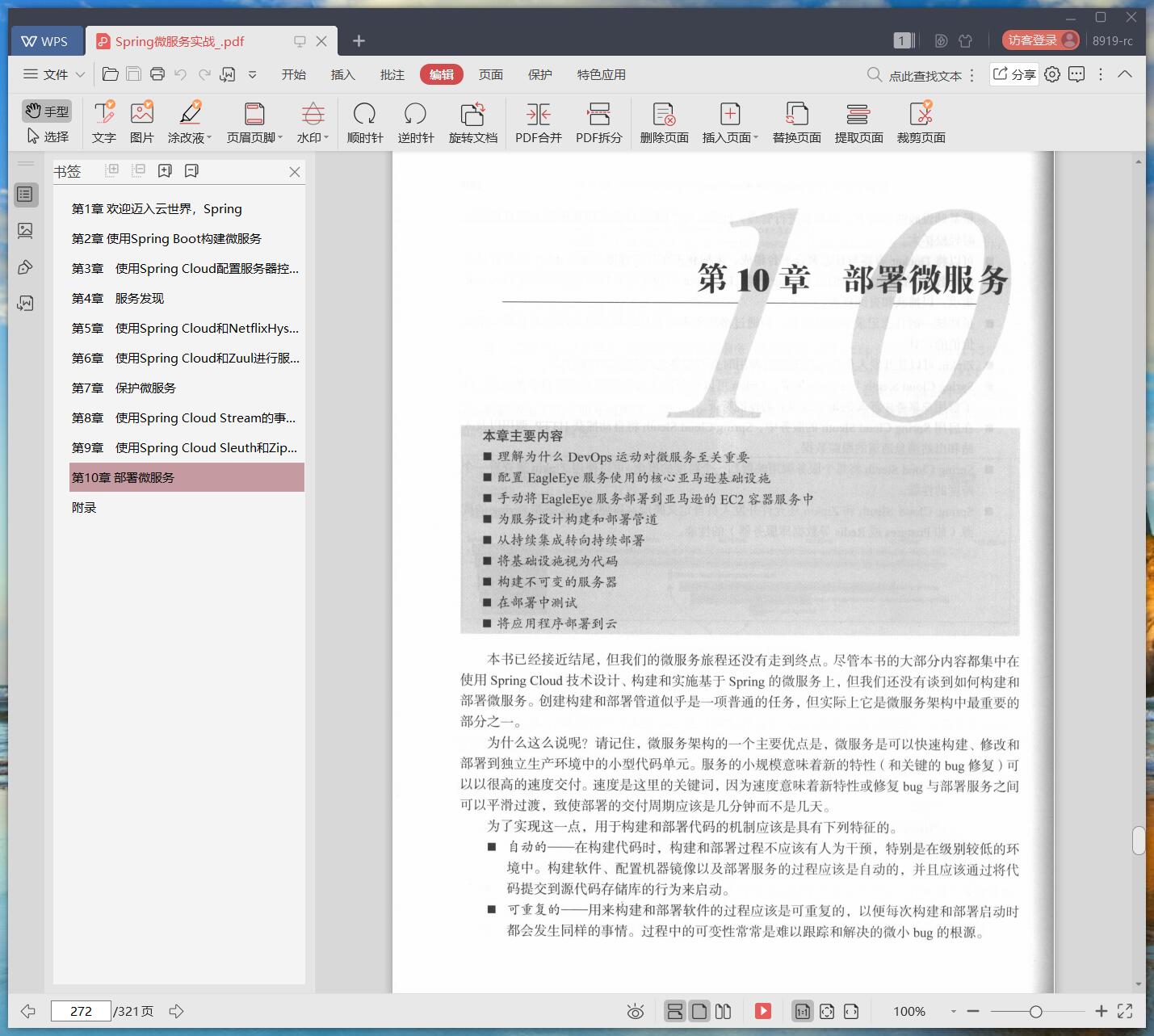Toggle continuous scrolling view

click(x=675, y=1011)
